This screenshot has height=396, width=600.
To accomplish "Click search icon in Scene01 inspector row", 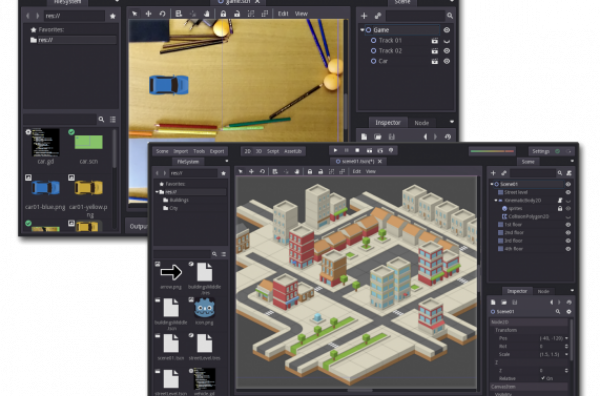I will click(558, 311).
